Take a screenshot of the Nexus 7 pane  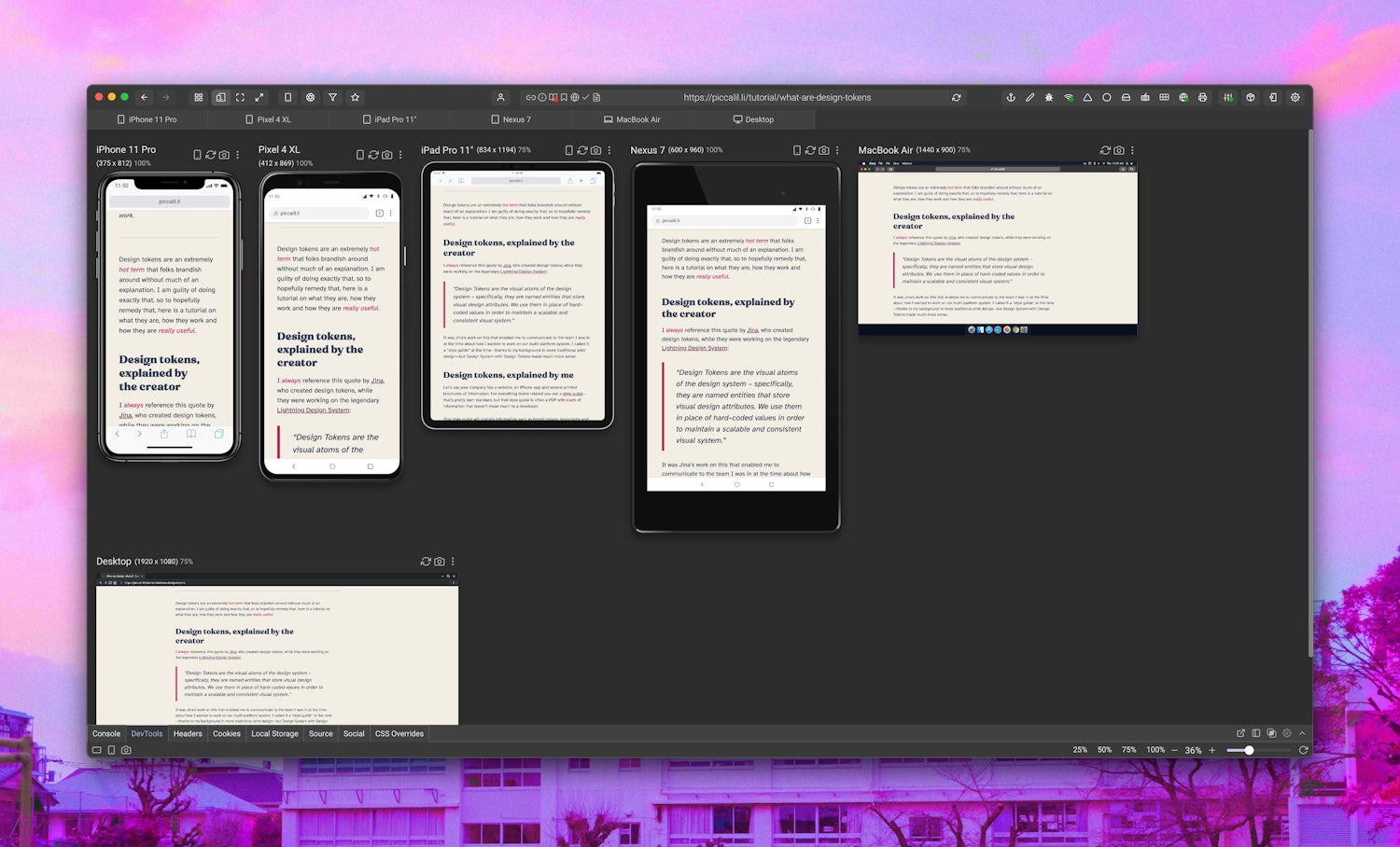823,150
